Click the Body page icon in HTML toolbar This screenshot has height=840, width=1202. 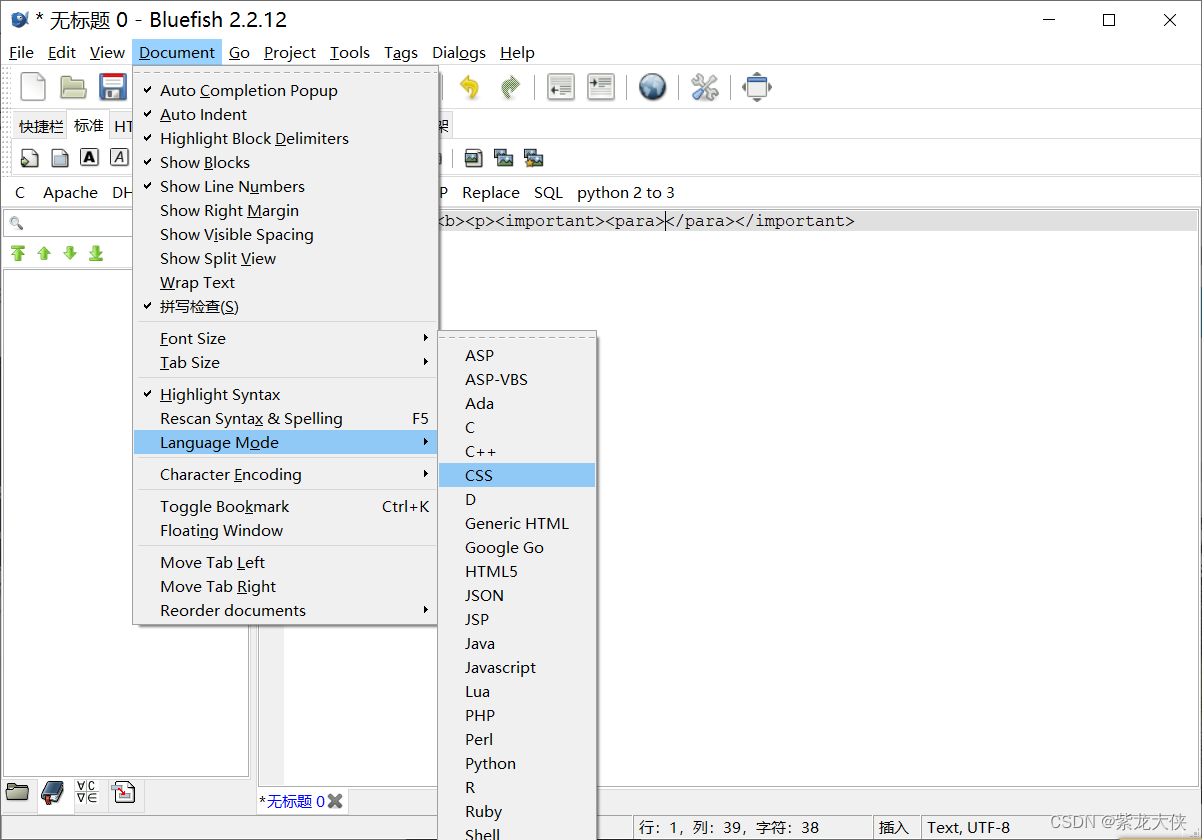pos(60,158)
